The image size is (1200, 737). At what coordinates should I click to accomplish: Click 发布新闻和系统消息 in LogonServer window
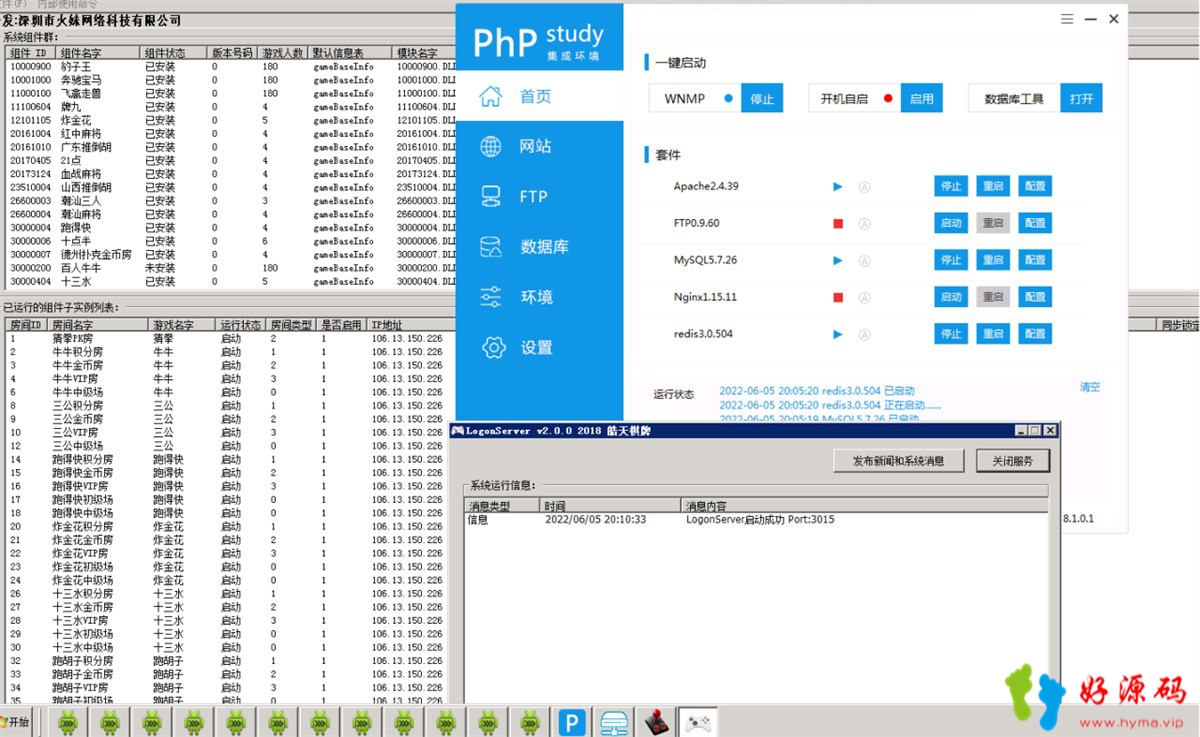click(x=899, y=461)
